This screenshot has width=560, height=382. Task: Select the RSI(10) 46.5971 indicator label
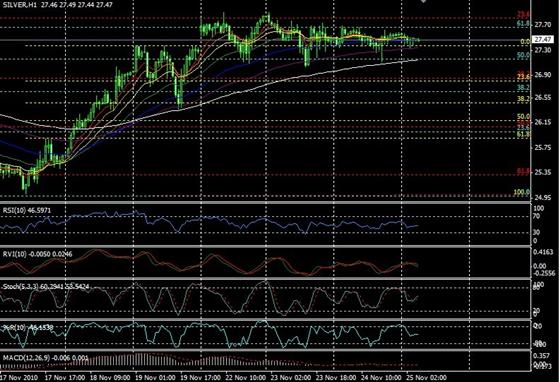[27, 211]
